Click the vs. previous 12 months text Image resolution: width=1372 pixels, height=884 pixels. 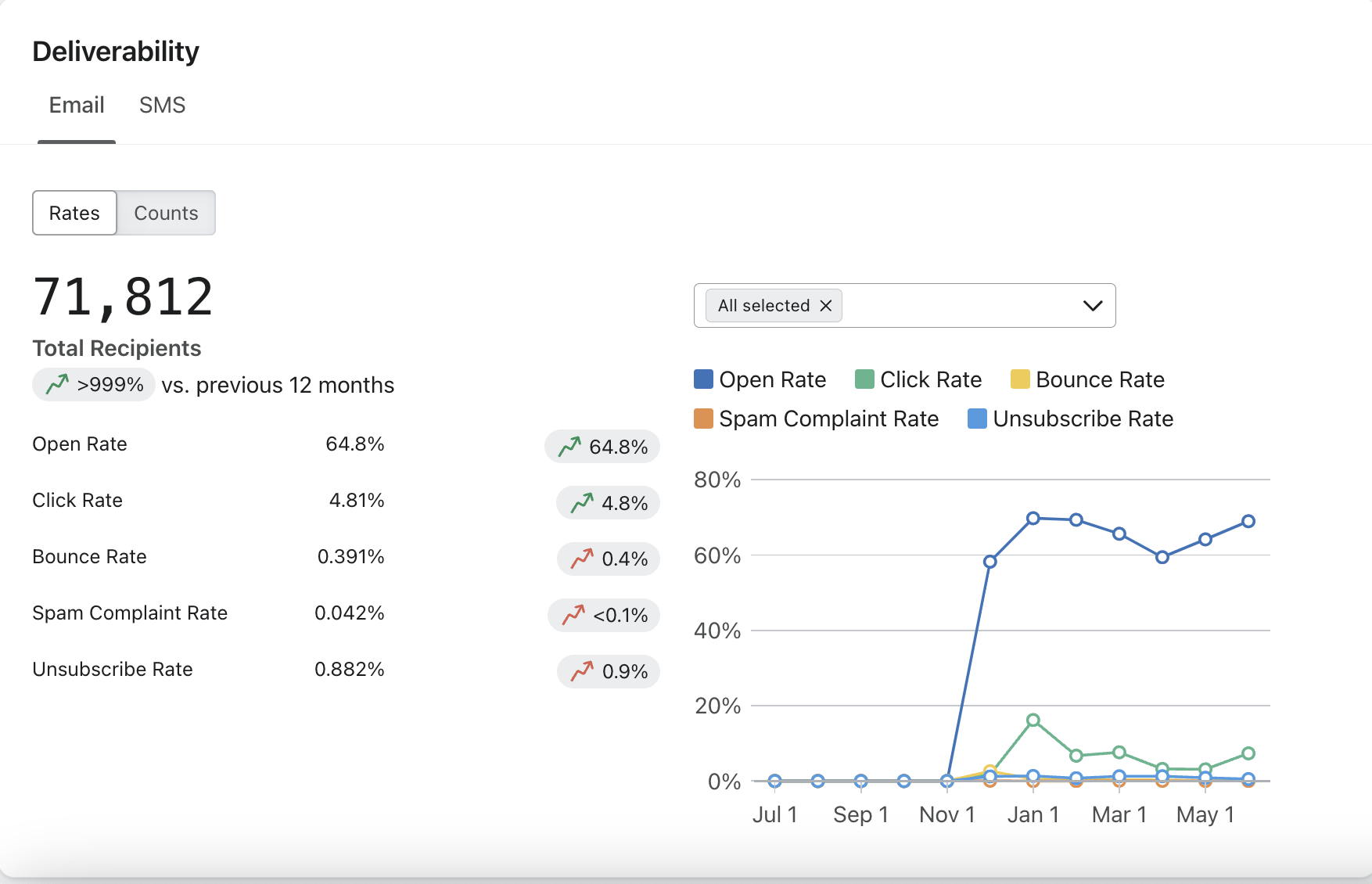[278, 385]
